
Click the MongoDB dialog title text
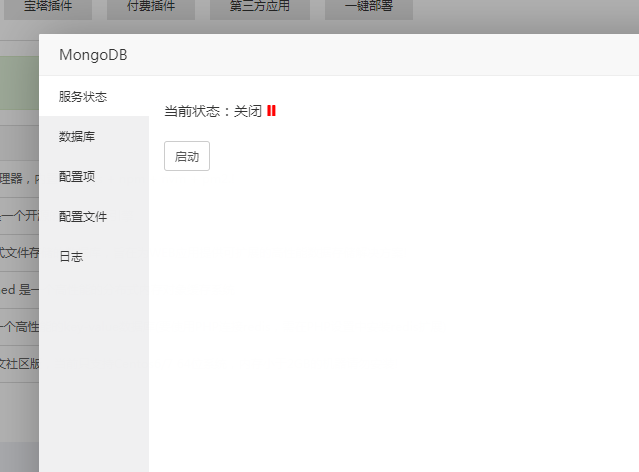tap(93, 55)
